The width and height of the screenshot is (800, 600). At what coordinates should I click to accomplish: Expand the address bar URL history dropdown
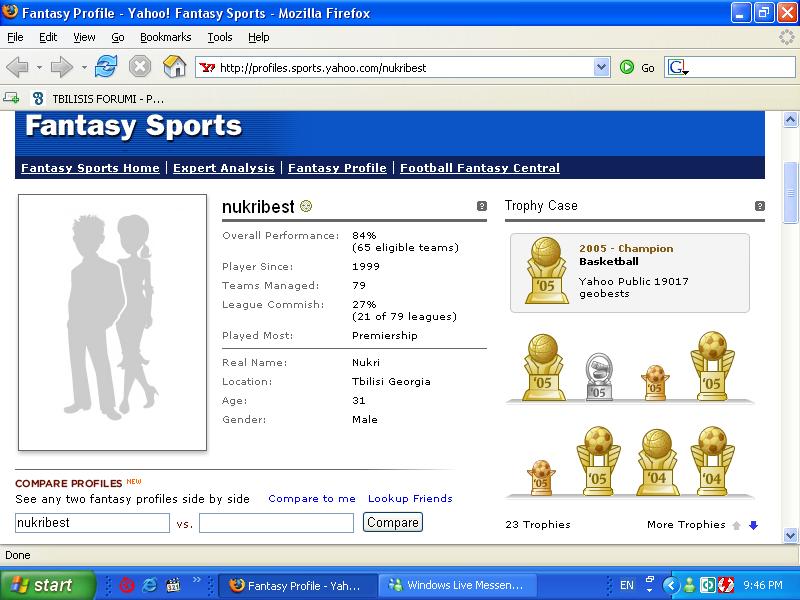[x=602, y=67]
